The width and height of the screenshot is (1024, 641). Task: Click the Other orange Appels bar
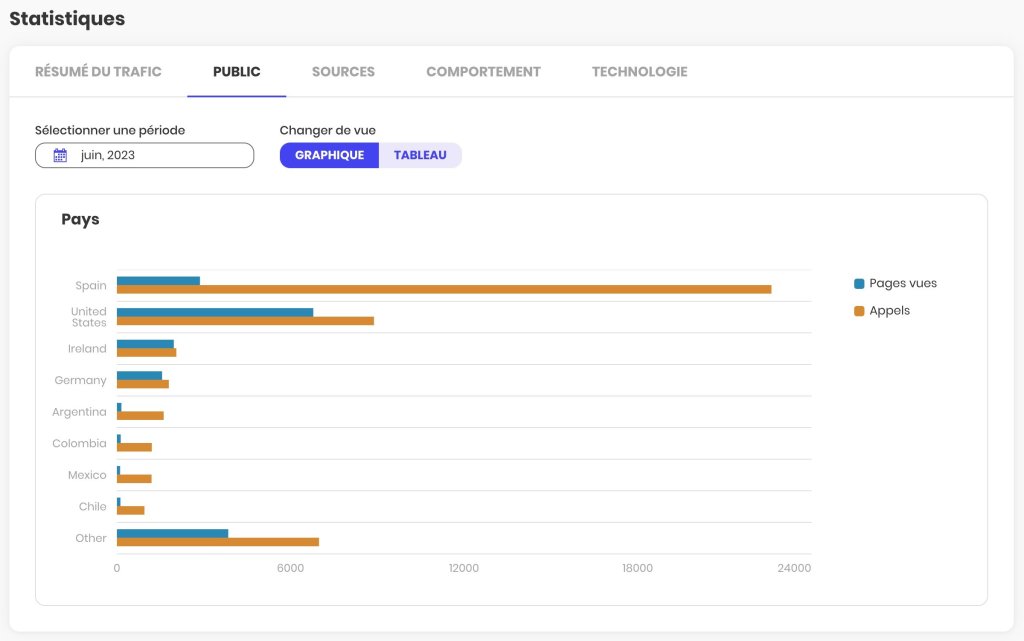point(218,542)
